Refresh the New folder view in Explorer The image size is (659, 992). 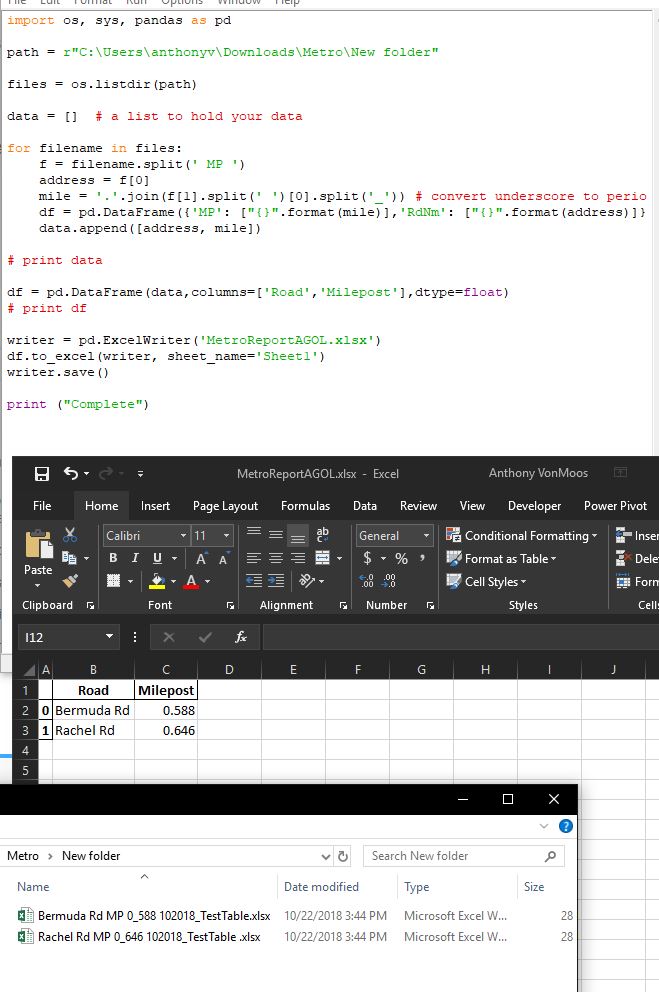click(x=343, y=856)
